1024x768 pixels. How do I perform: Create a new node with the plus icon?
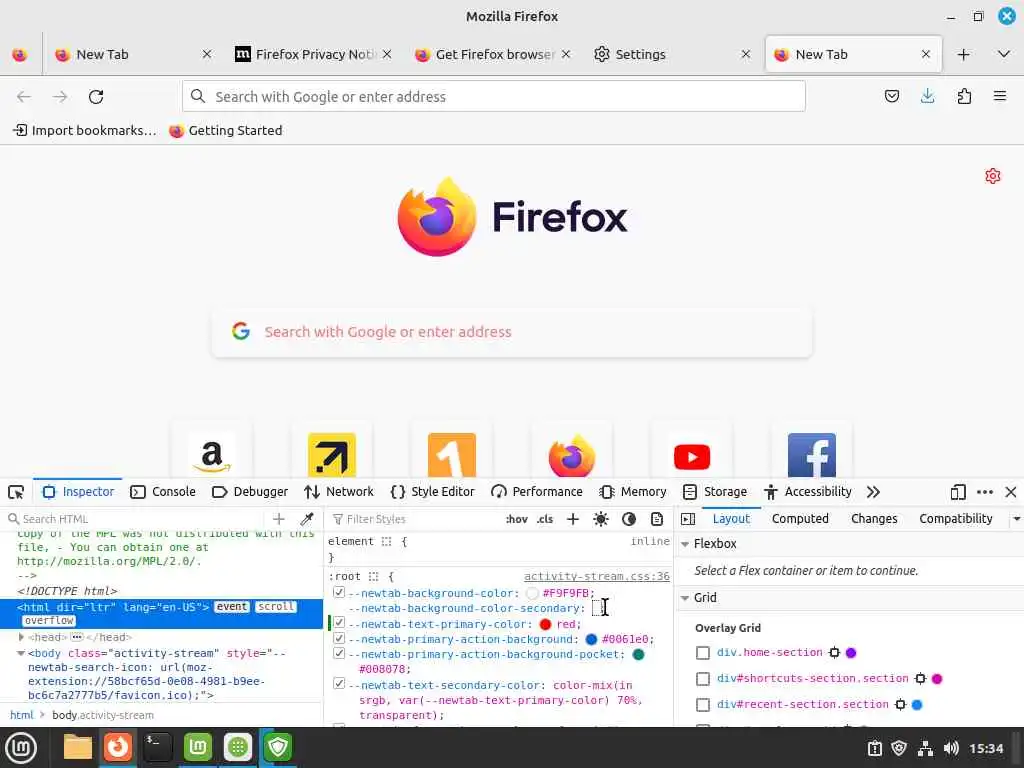(x=279, y=519)
